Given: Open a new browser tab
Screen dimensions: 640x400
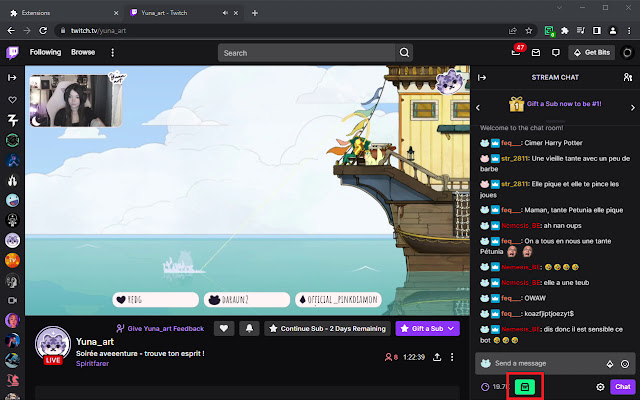Looking at the screenshot, I should point(255,13).
